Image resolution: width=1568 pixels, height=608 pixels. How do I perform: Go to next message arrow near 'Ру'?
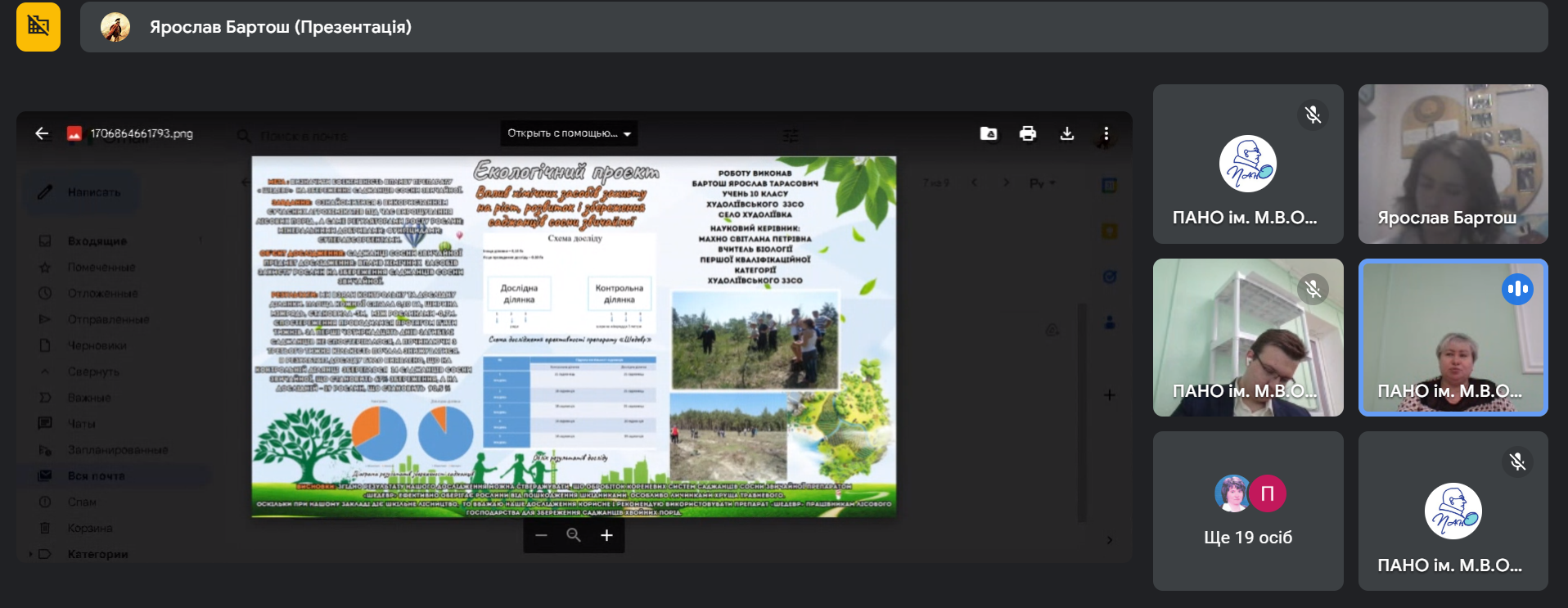[1006, 182]
